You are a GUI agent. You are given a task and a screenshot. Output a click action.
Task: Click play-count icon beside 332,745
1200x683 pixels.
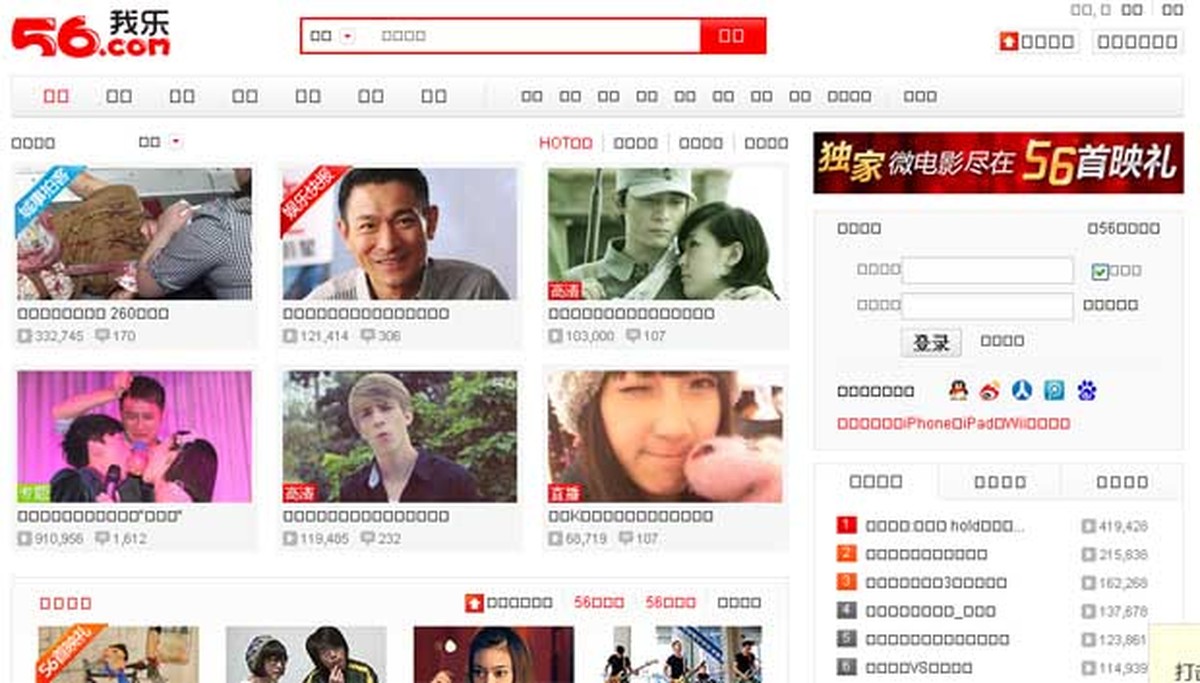[x=24, y=336]
